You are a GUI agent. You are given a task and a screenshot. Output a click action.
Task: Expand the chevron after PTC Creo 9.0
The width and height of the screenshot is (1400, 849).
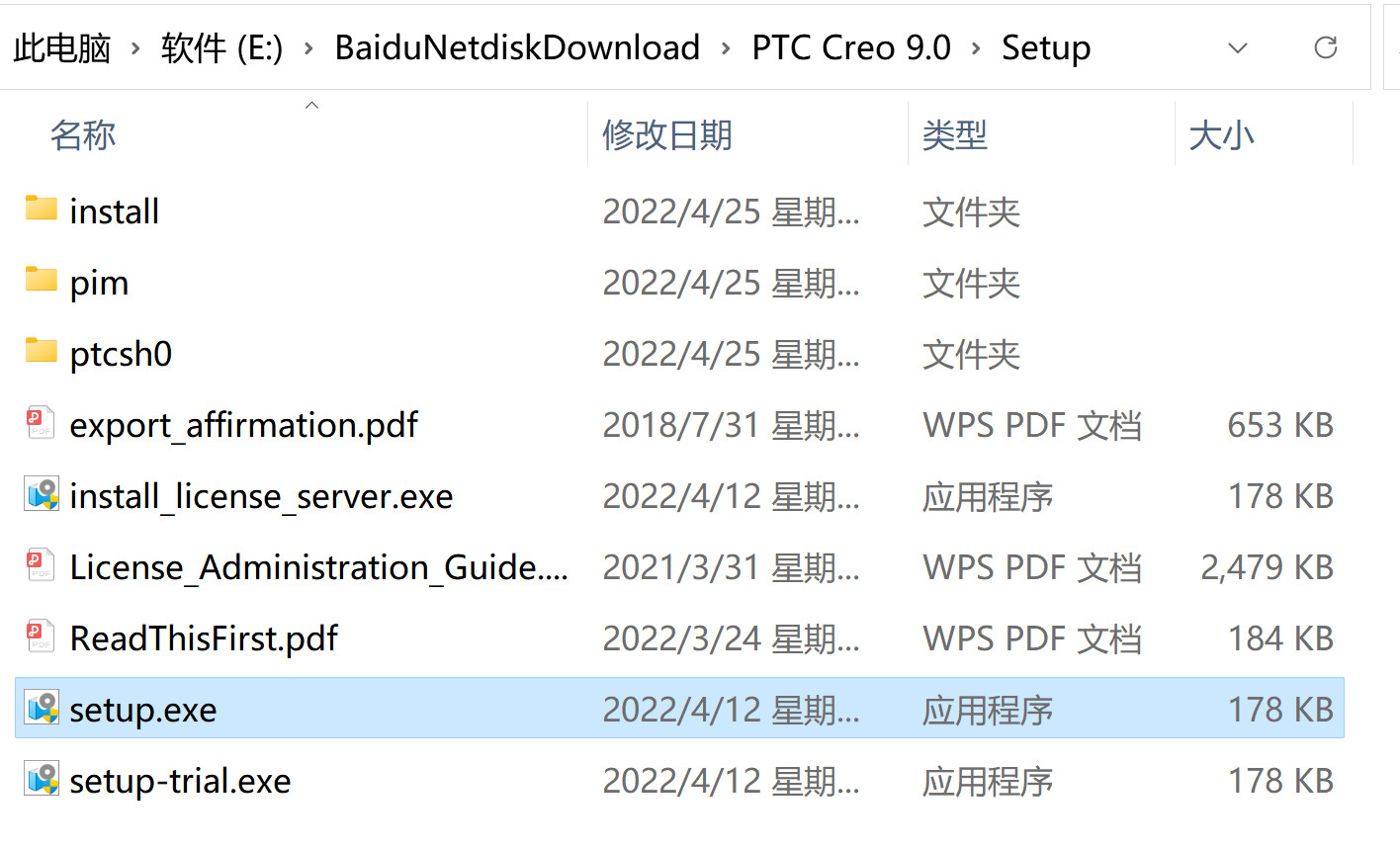(x=976, y=48)
